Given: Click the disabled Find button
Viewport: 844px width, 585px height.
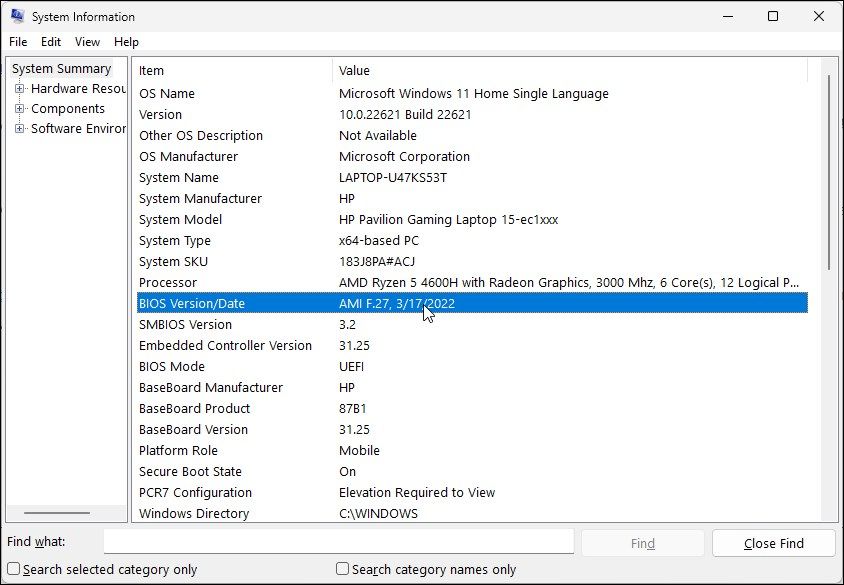Looking at the screenshot, I should pos(642,543).
